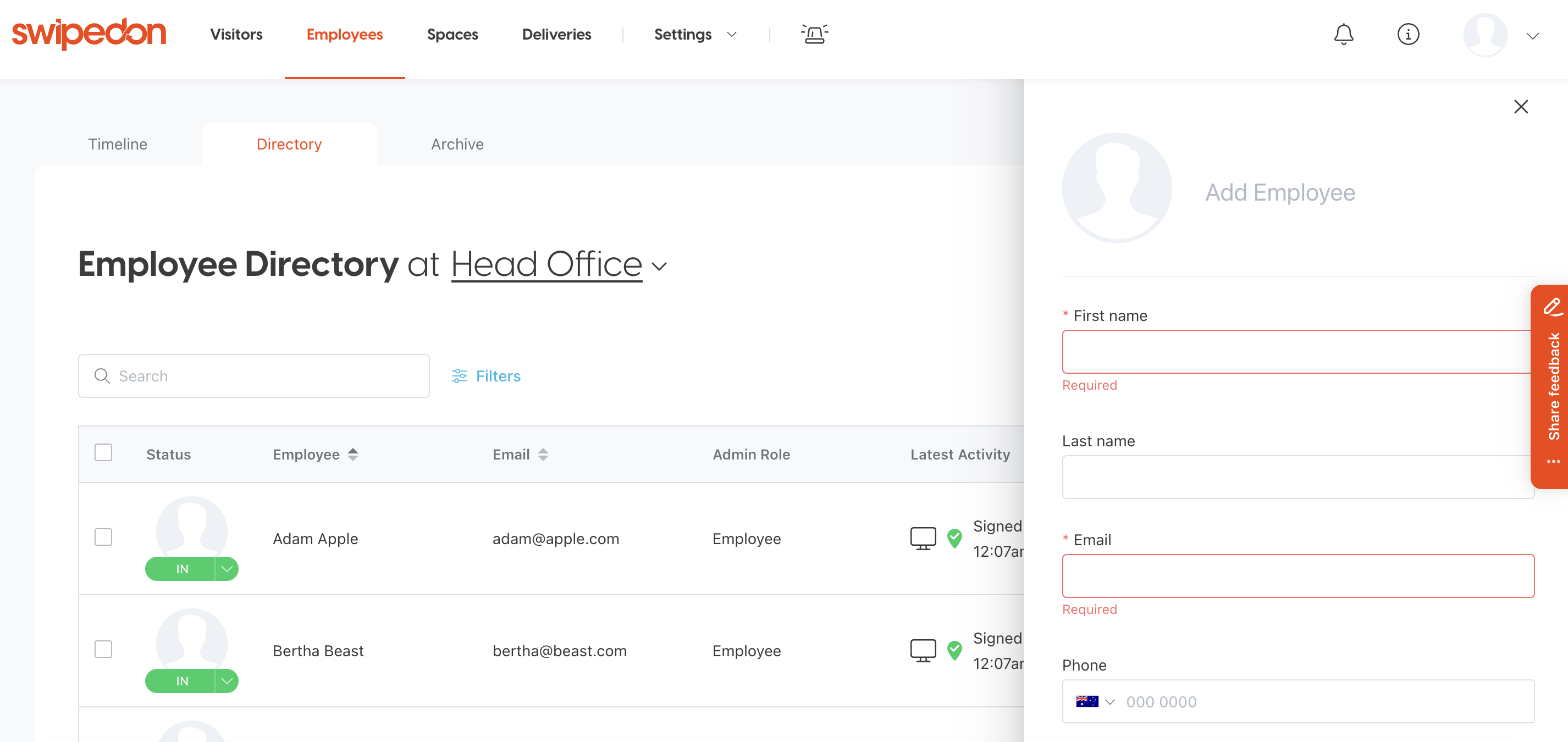Click Adam Apple's IN status button
The width and height of the screenshot is (1568, 742).
click(181, 568)
